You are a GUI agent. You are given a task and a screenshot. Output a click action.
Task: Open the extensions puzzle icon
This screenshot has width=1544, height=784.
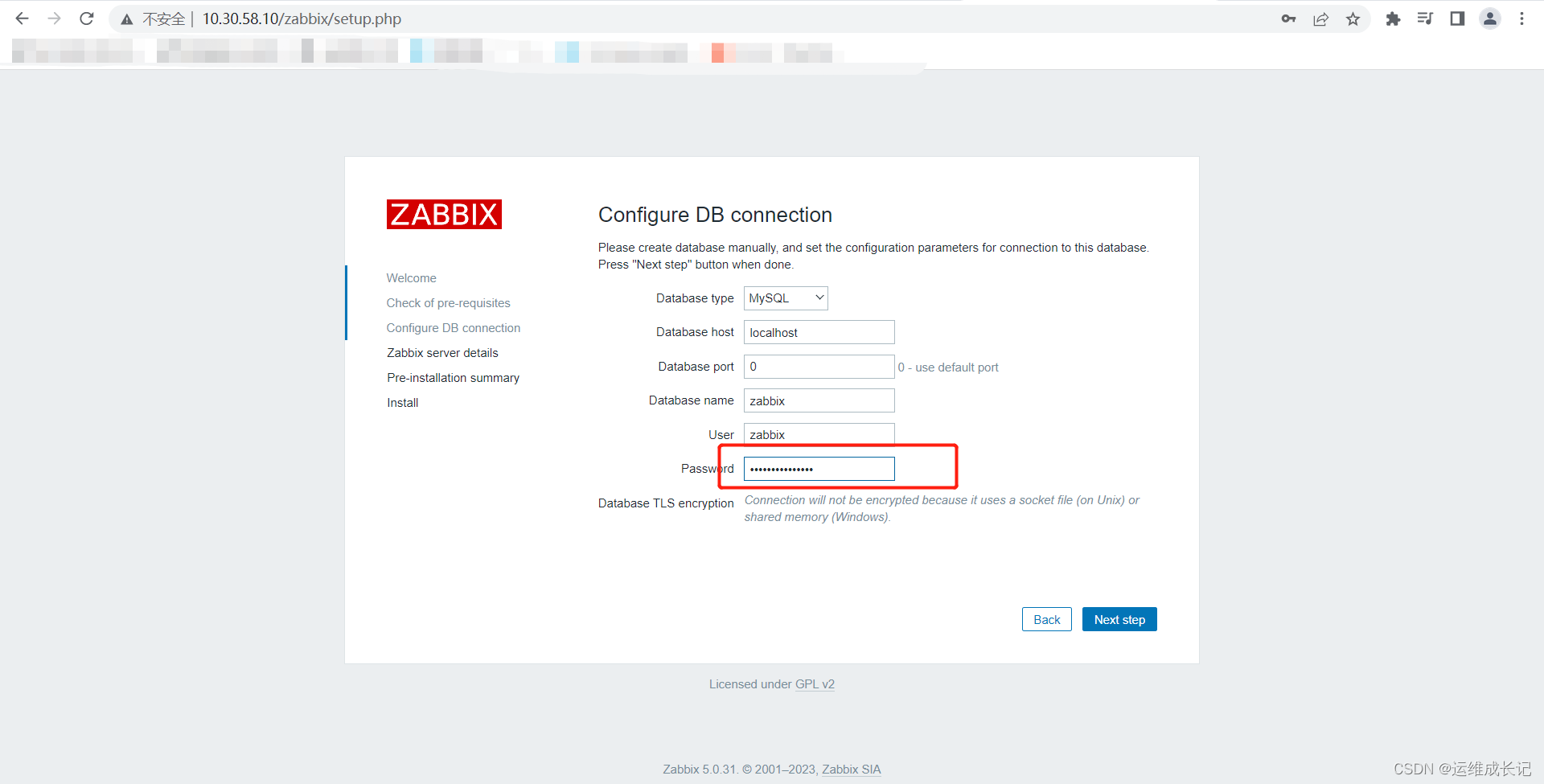click(x=1393, y=18)
